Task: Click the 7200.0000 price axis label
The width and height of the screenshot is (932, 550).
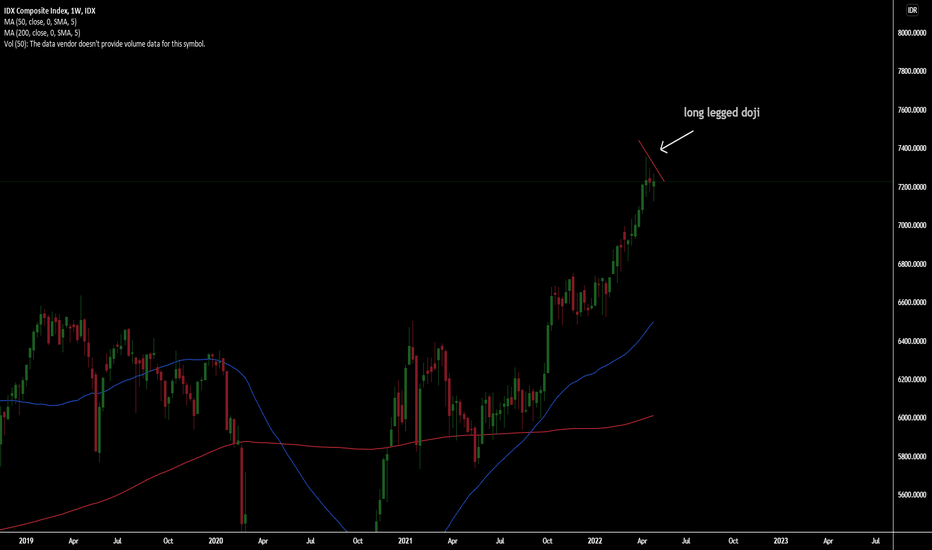Action: 912,187
